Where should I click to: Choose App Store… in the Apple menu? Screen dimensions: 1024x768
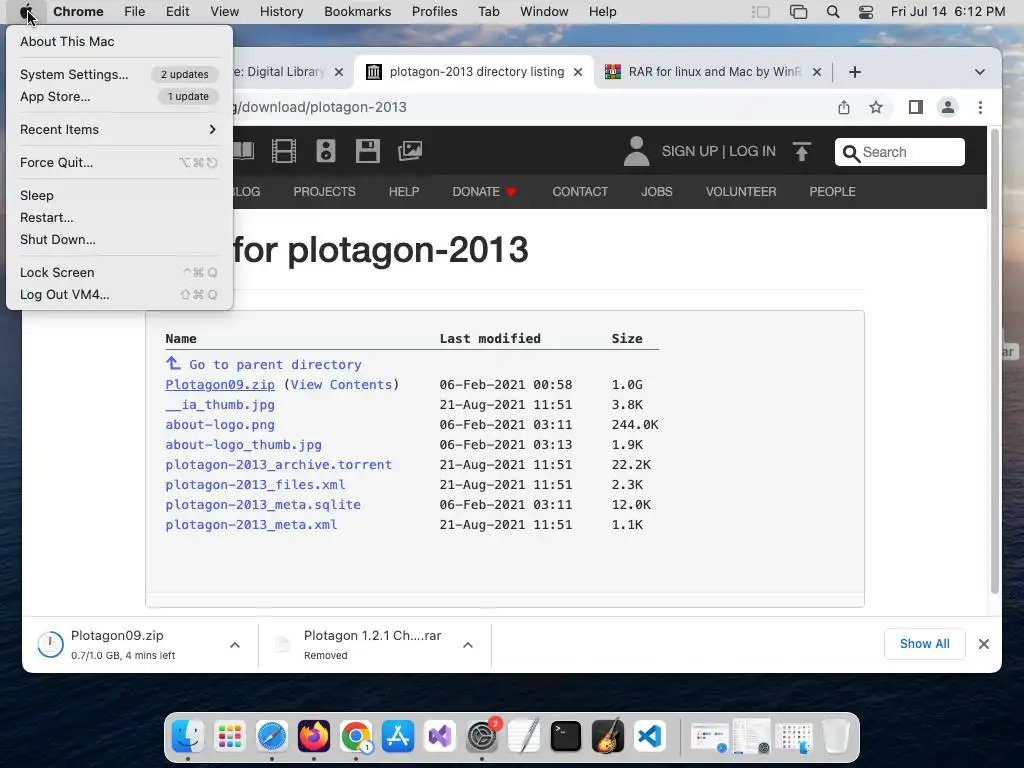tap(118, 97)
